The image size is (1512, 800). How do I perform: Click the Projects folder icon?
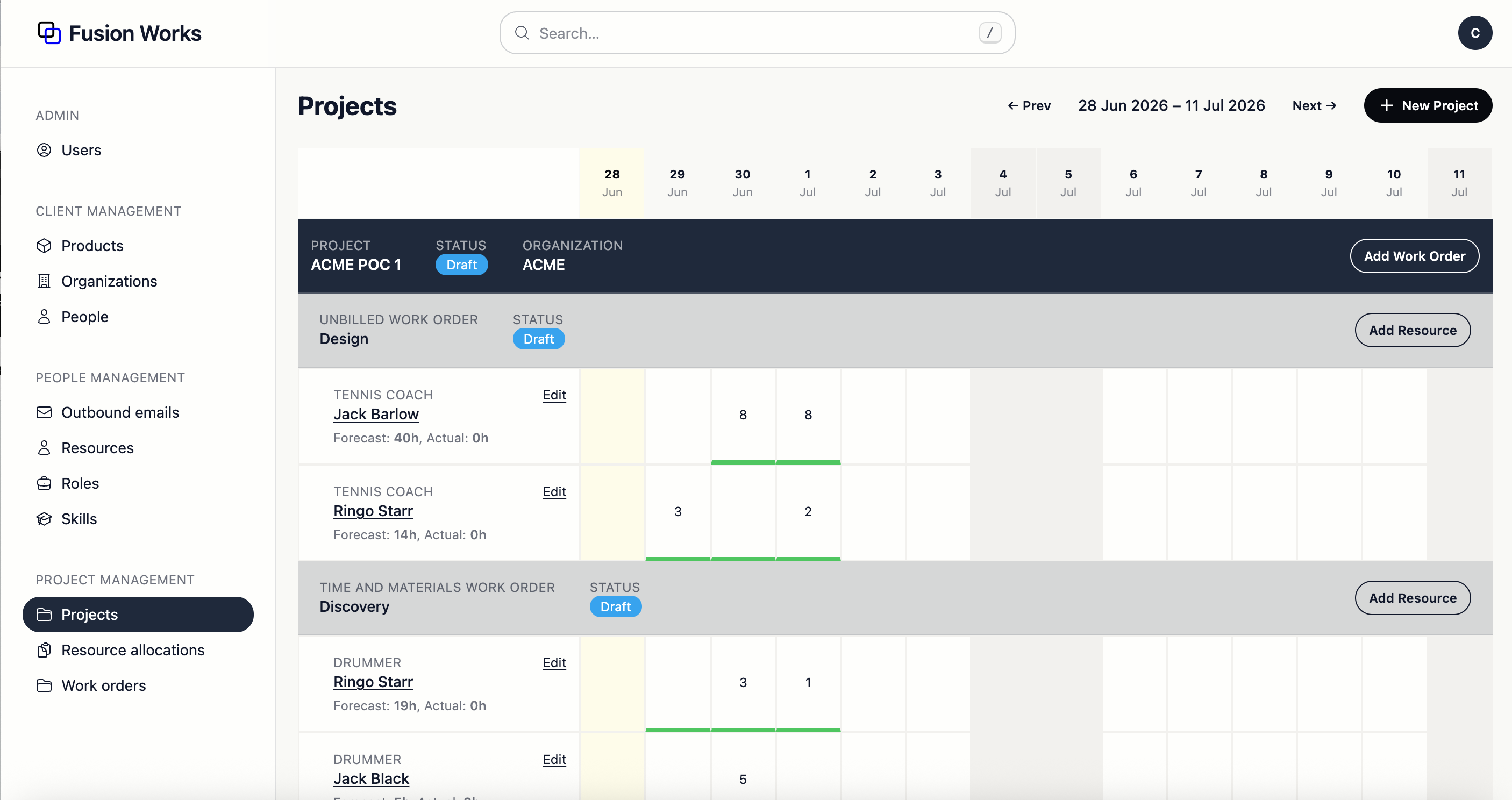click(44, 615)
